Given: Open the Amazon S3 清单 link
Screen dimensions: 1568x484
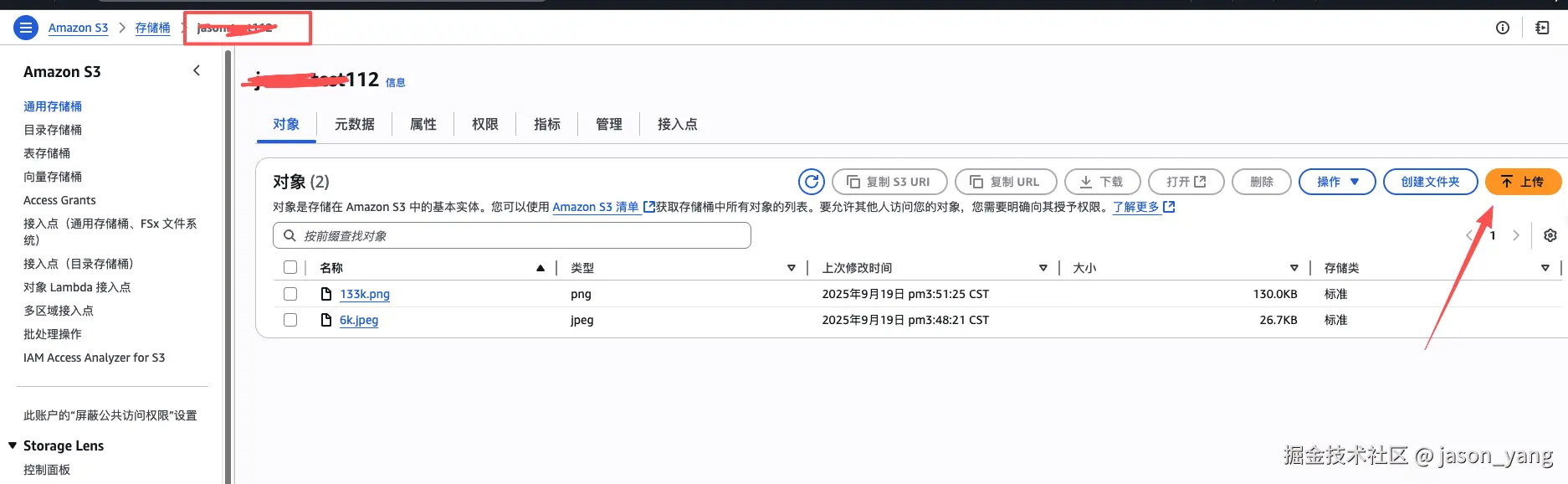Looking at the screenshot, I should (x=596, y=207).
